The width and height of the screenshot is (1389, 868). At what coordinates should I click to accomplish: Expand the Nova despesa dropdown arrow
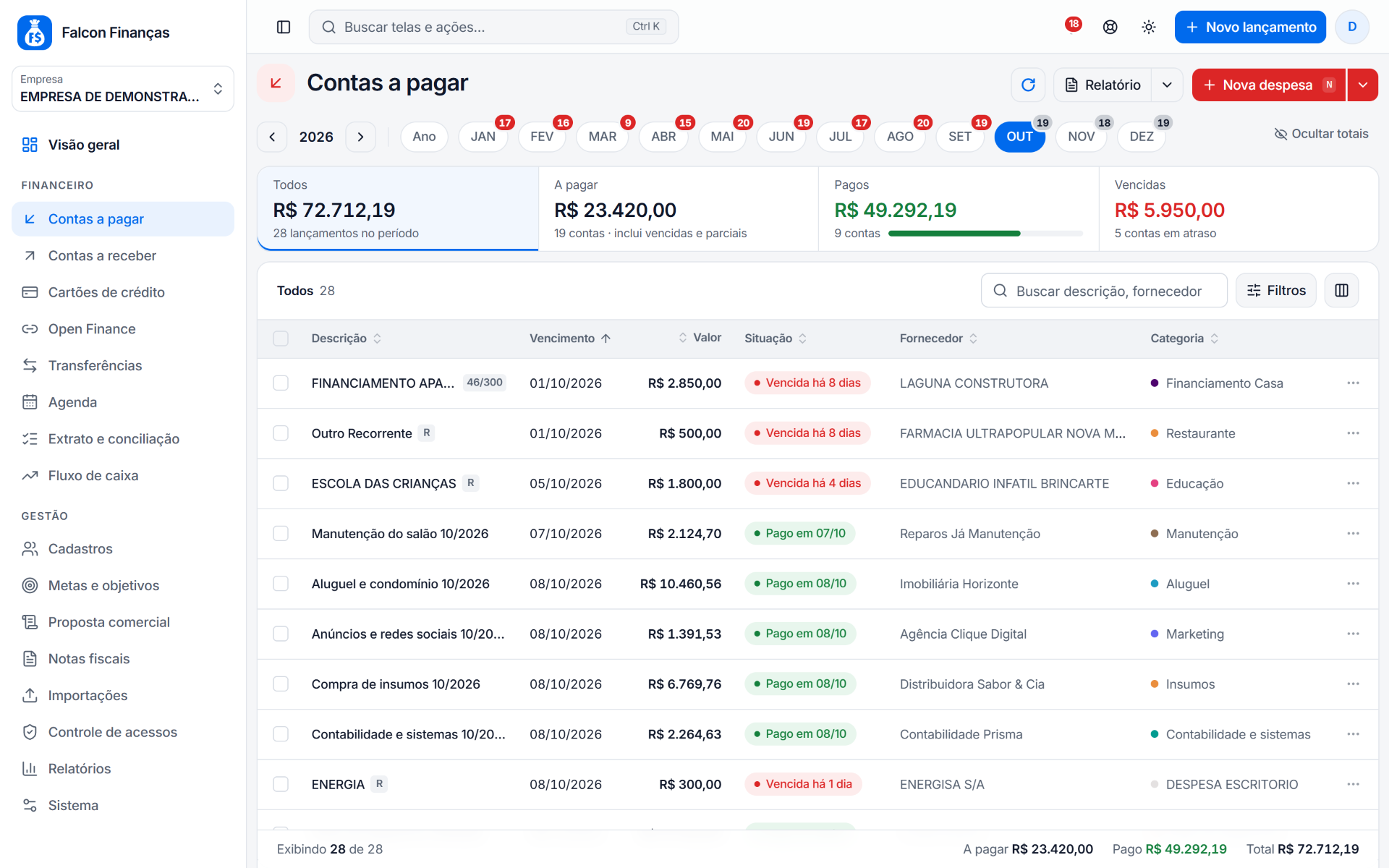point(1362,85)
